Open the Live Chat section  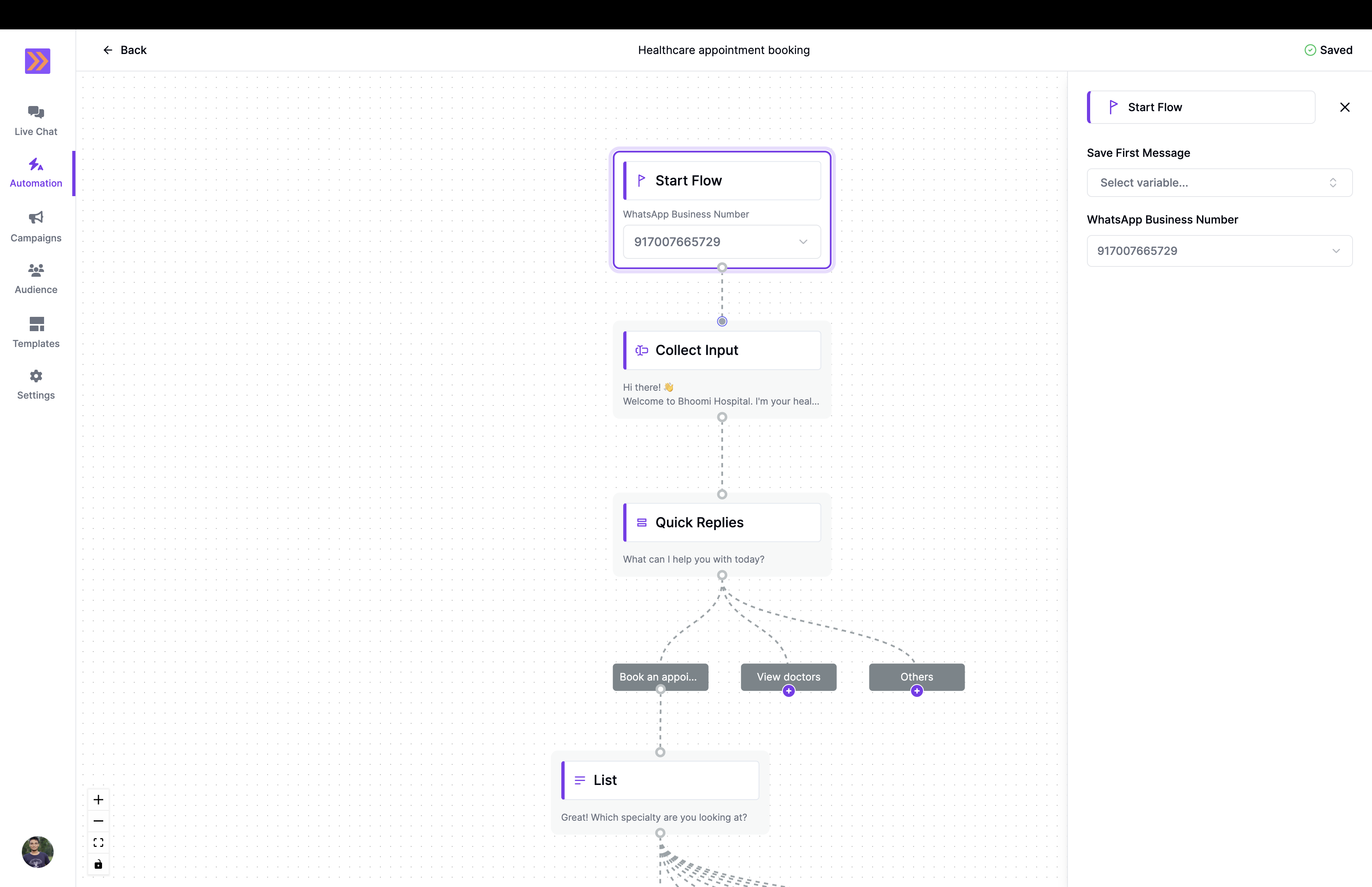click(x=35, y=119)
